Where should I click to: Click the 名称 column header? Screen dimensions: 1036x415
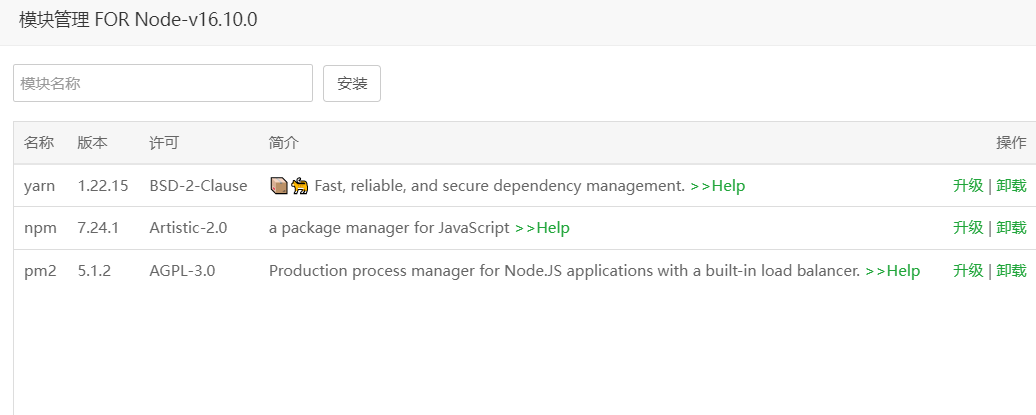pyautogui.click(x=39, y=143)
